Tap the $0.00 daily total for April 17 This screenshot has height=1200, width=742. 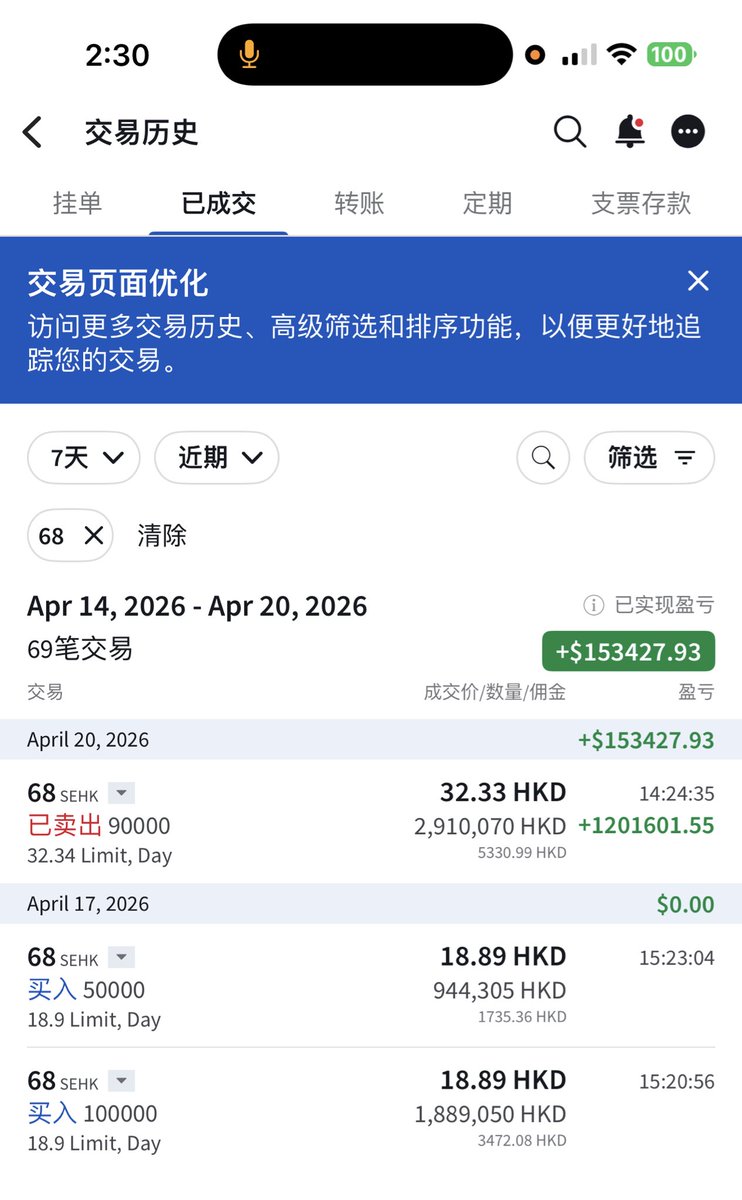coord(686,905)
